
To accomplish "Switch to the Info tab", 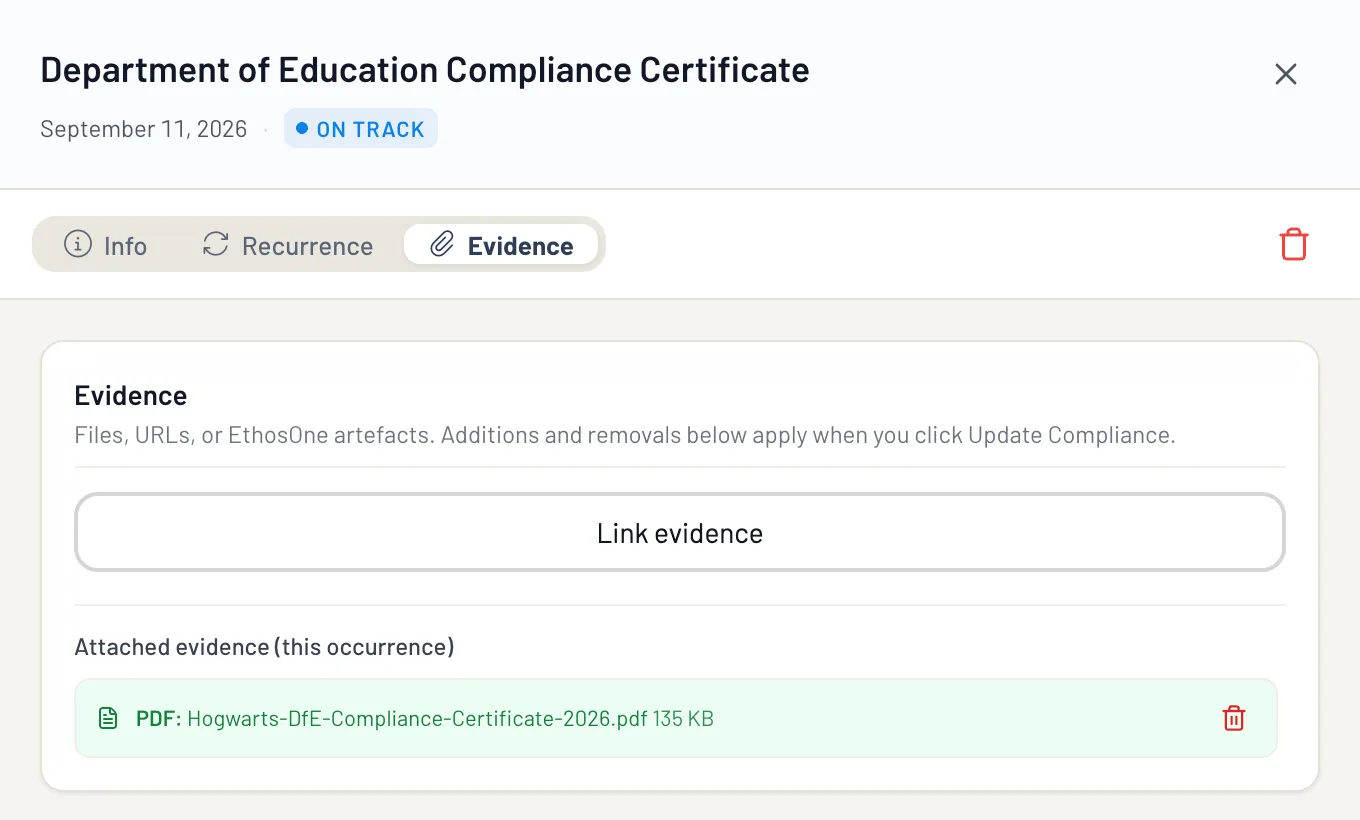I will coord(106,245).
